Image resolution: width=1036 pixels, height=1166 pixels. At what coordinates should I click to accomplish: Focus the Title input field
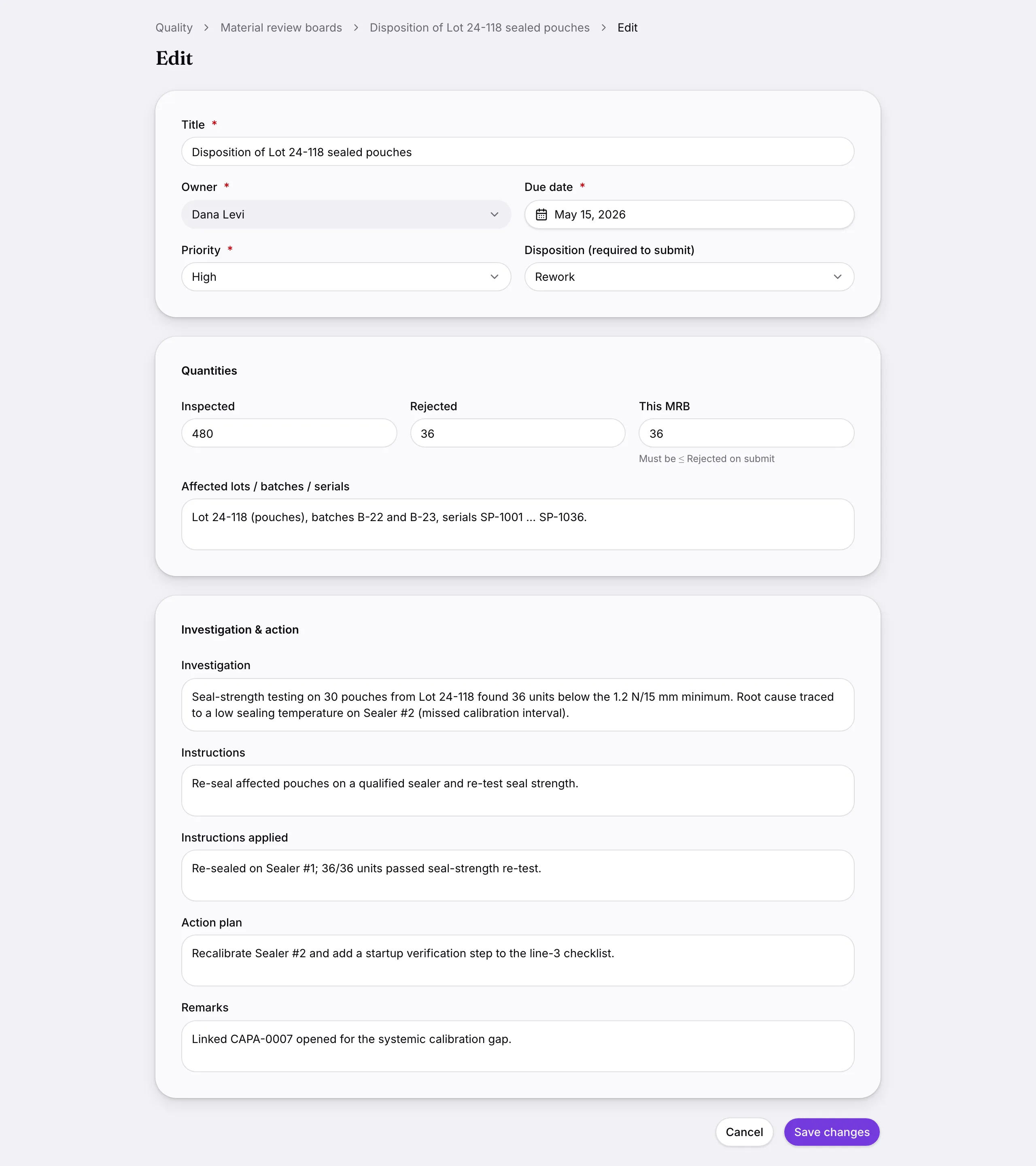point(518,152)
